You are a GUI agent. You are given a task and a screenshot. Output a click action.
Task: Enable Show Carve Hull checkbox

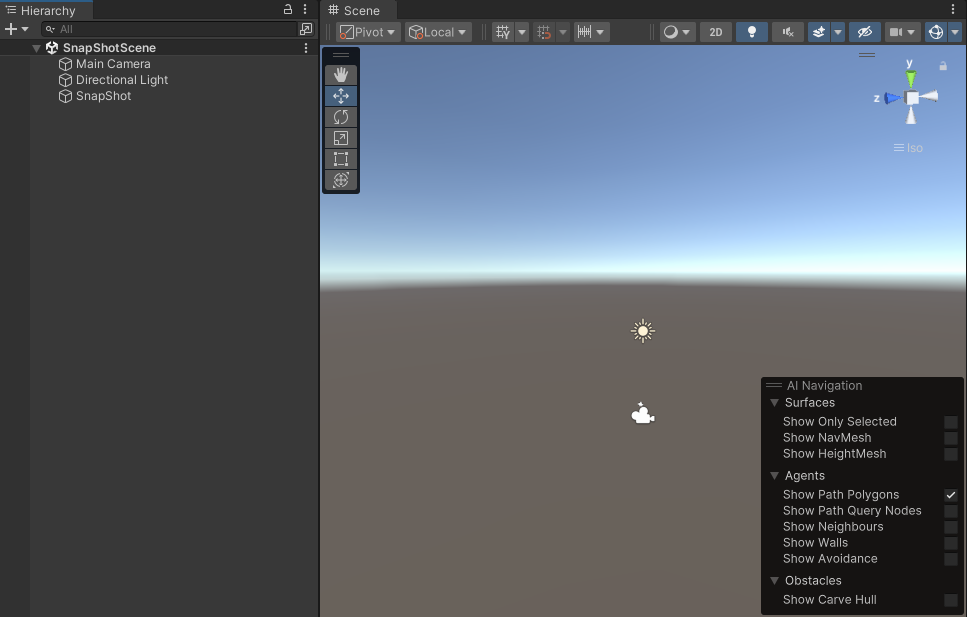(951, 600)
